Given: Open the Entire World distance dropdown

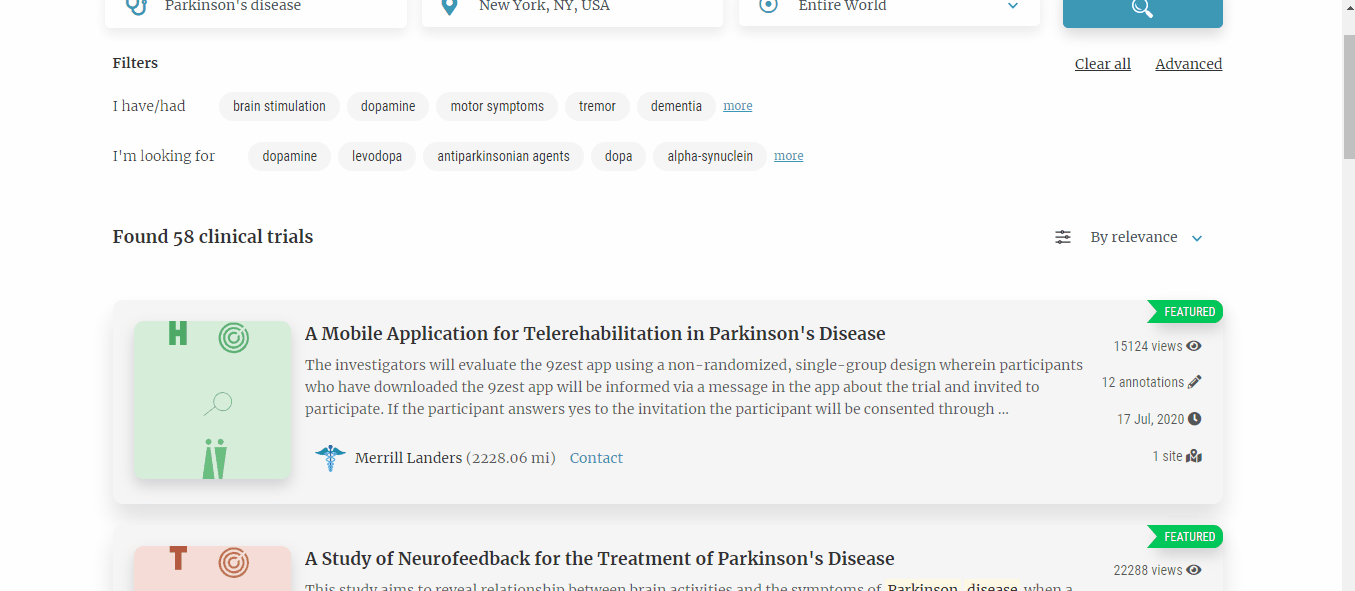Looking at the screenshot, I should [1012, 6].
